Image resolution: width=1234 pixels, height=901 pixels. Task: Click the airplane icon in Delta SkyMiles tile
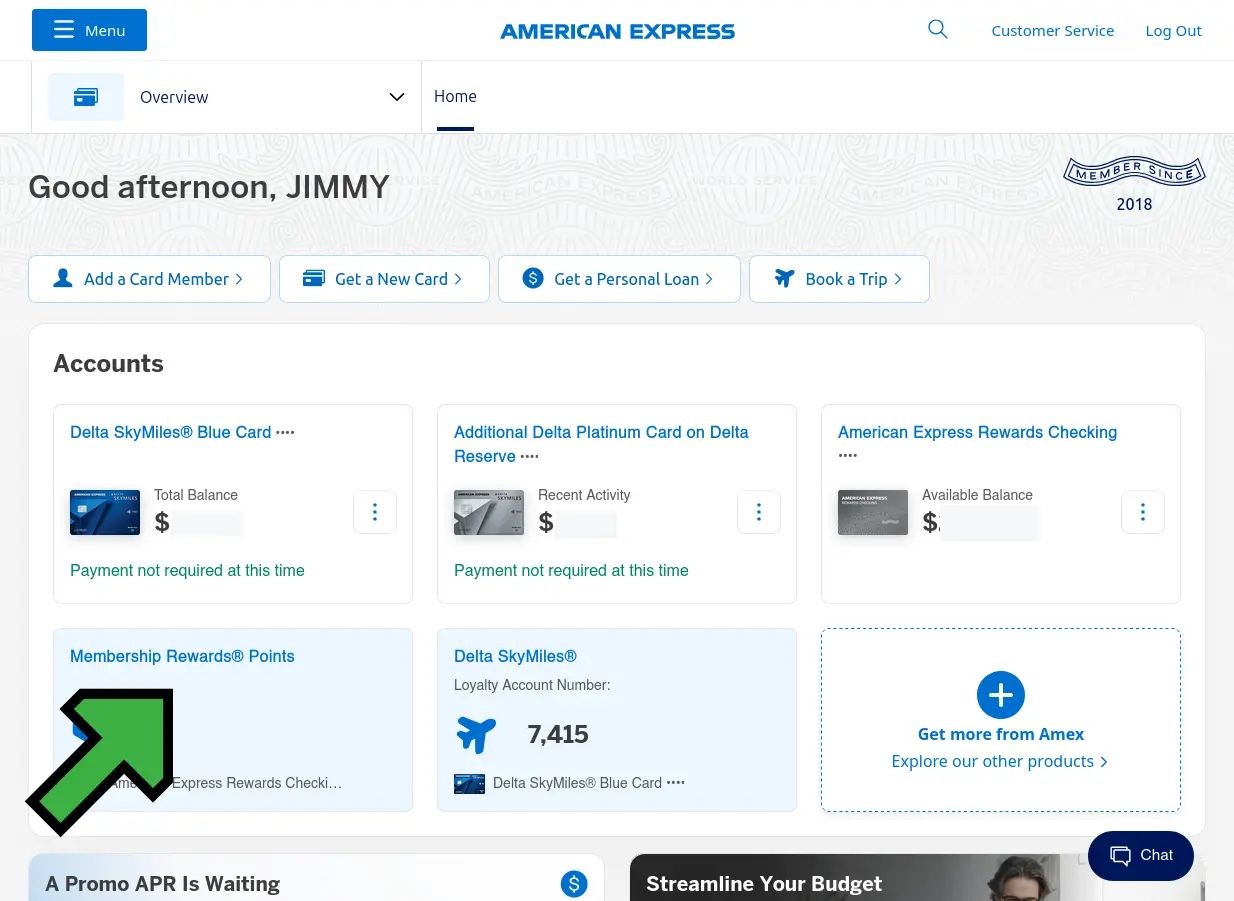(476, 734)
